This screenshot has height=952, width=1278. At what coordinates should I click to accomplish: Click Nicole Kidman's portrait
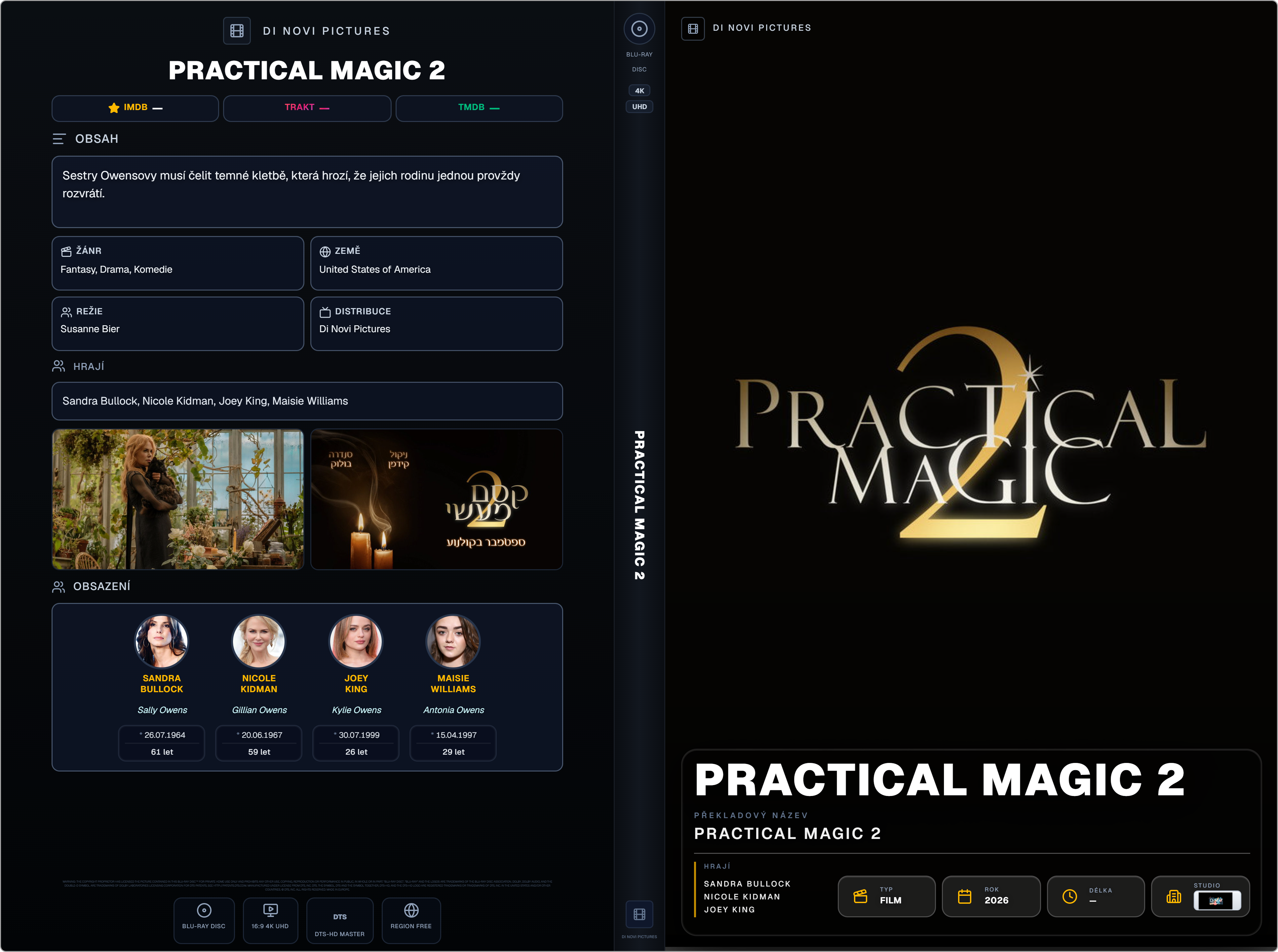[x=259, y=641]
